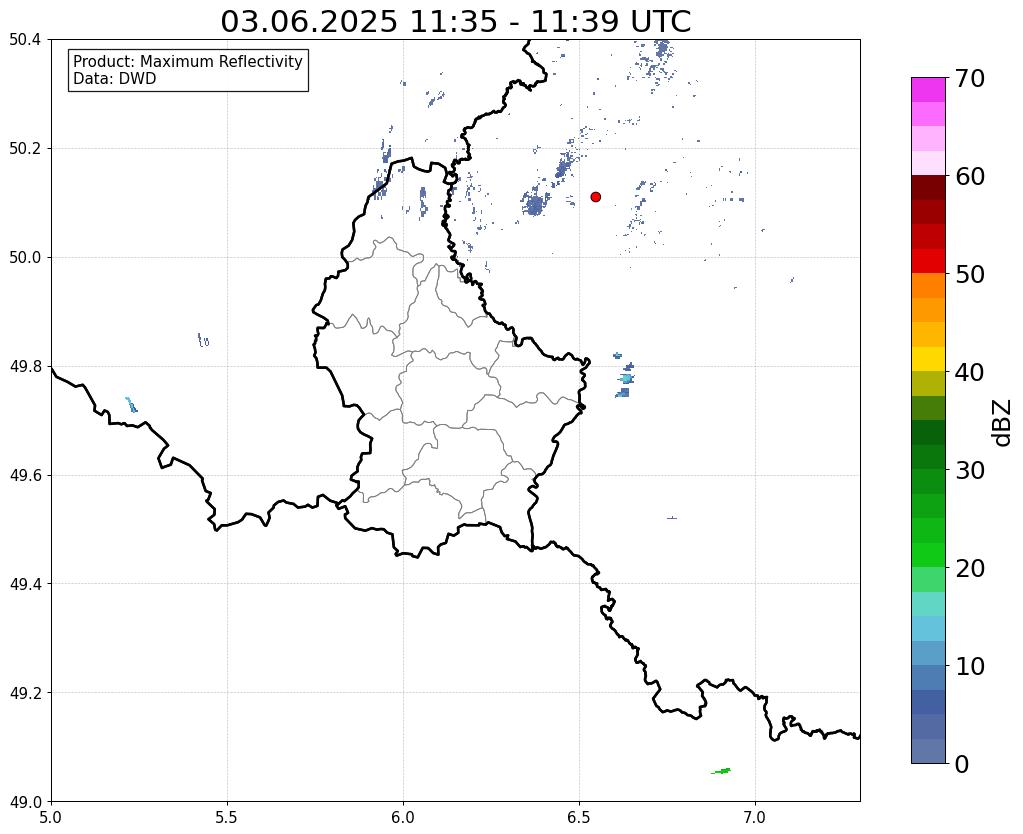The width and height of the screenshot is (1023, 834).
Task: Click the small light-blue echo near 49.7 latitude, far west
Action: click(x=131, y=405)
